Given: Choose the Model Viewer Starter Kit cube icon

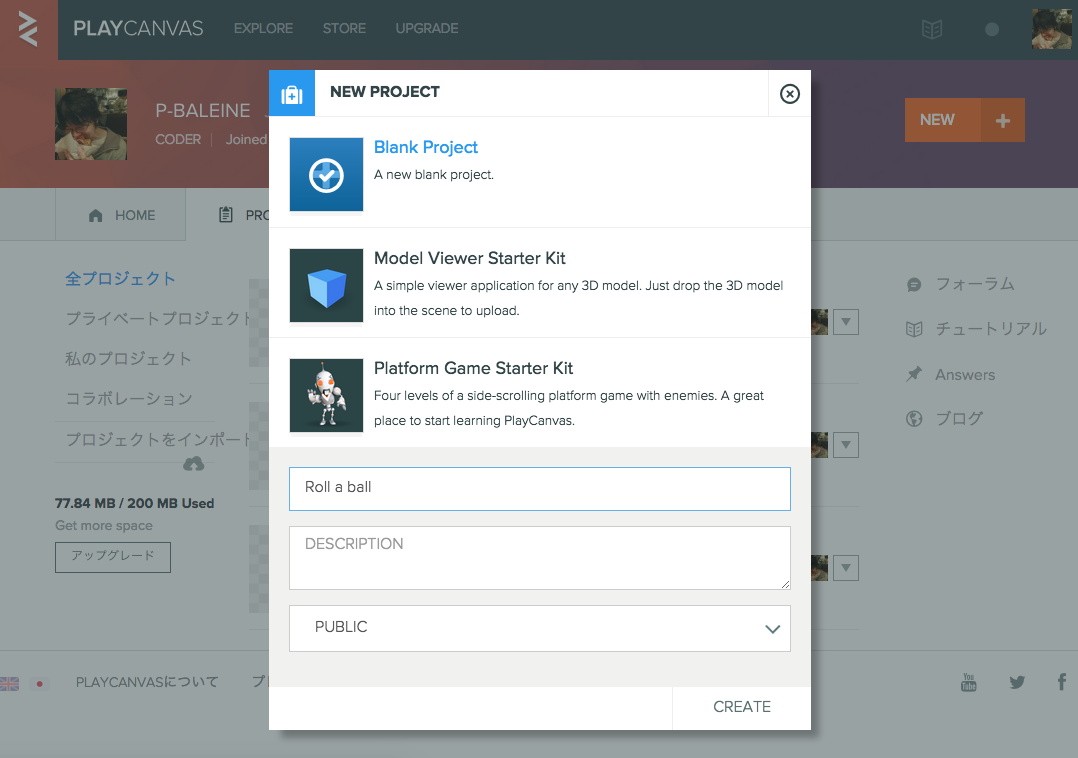Looking at the screenshot, I should click(326, 286).
